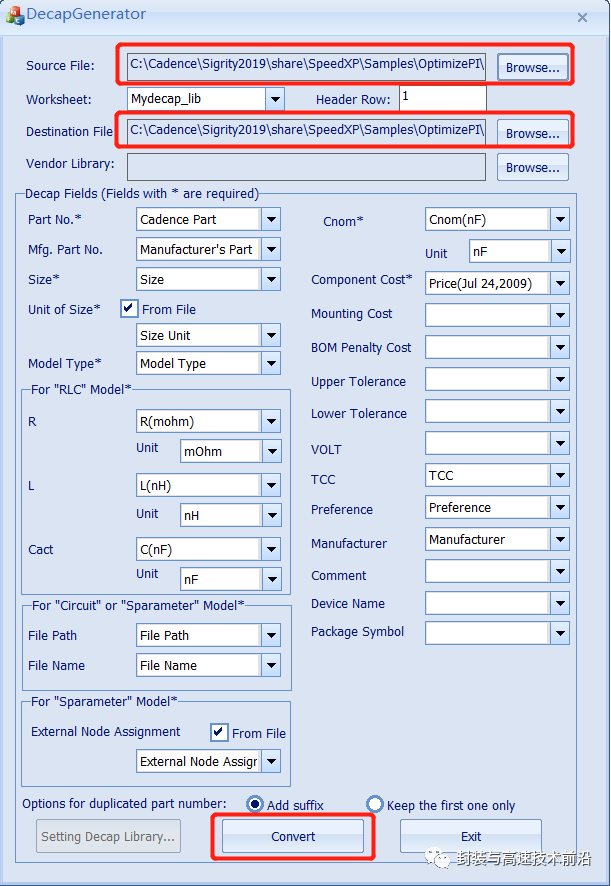
Task: Open the BOM Penalty Cost dropdown
Action: (560, 347)
